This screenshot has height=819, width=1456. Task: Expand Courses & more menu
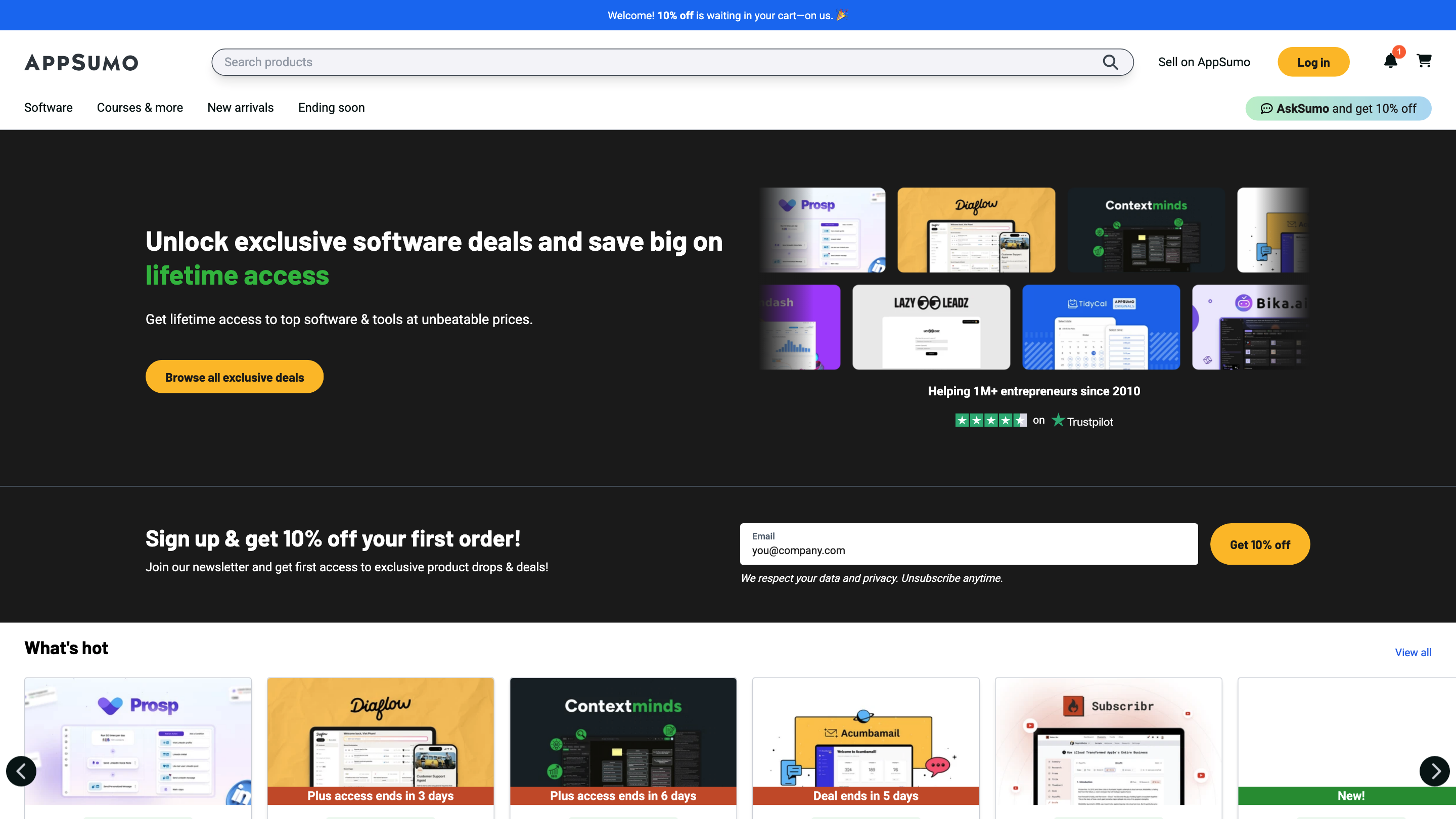pos(140,107)
